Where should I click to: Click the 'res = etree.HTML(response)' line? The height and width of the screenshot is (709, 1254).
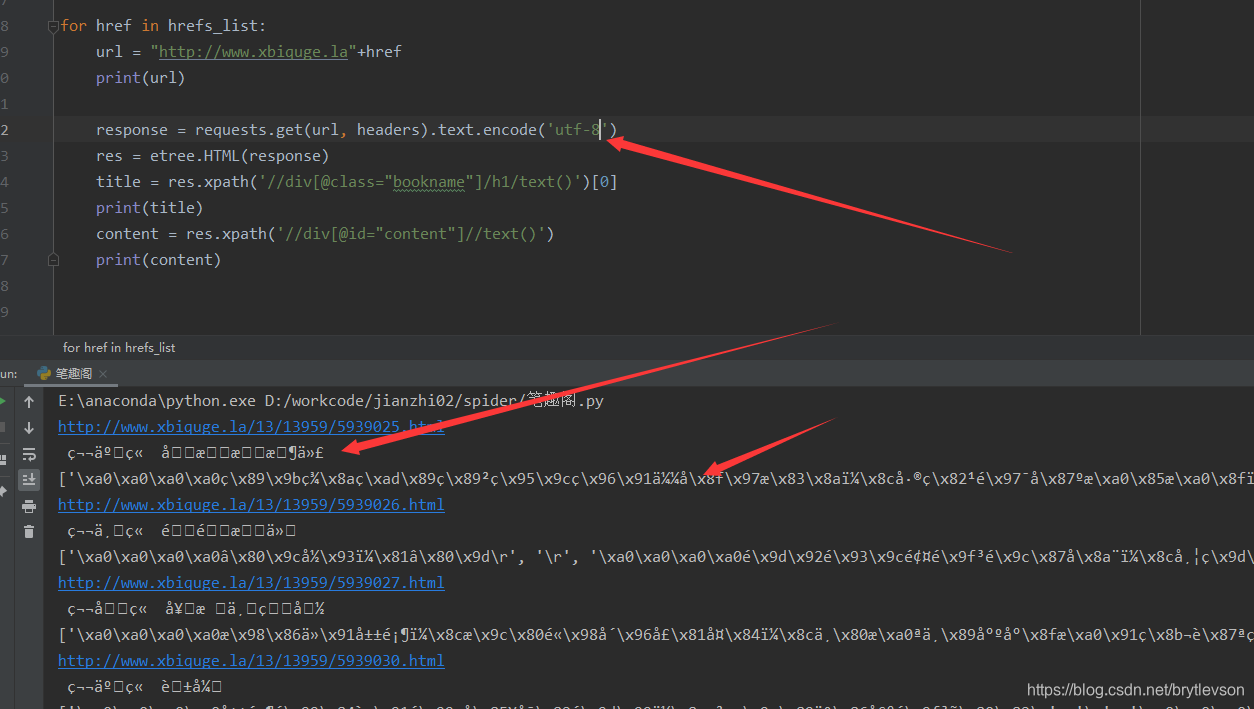212,155
